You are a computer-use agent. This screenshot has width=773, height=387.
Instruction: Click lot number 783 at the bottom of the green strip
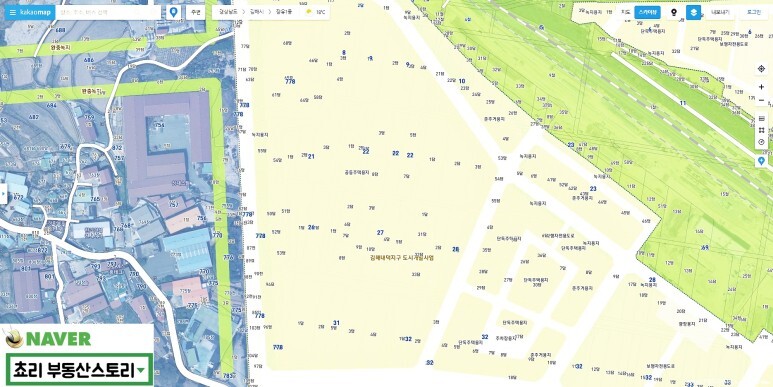pyautogui.click(x=227, y=376)
